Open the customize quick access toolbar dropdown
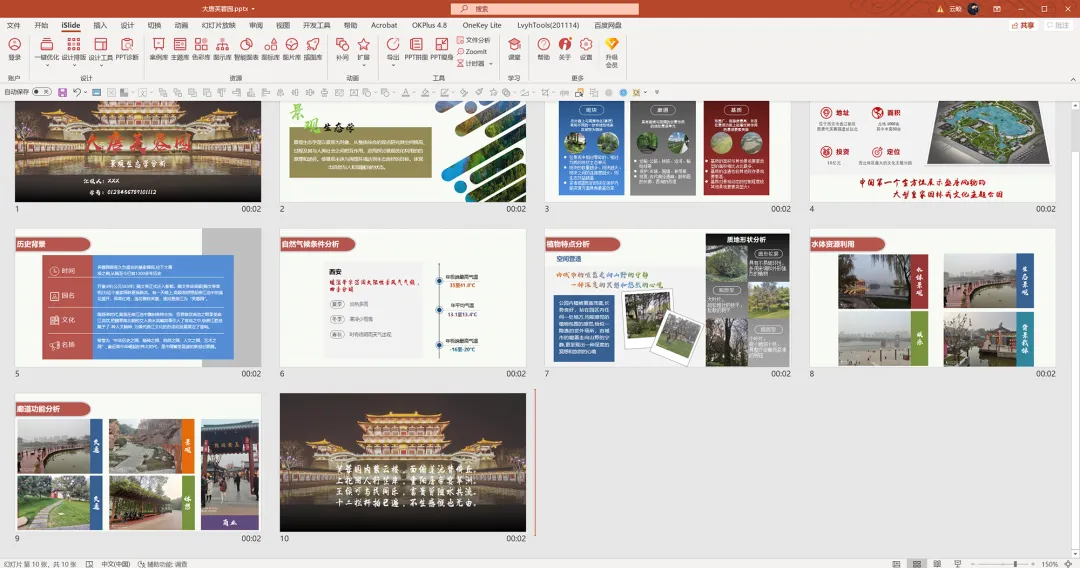 tap(656, 92)
